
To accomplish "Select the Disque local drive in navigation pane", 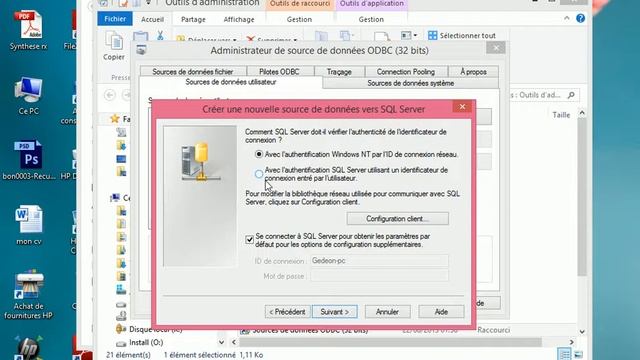I will 149,329.
